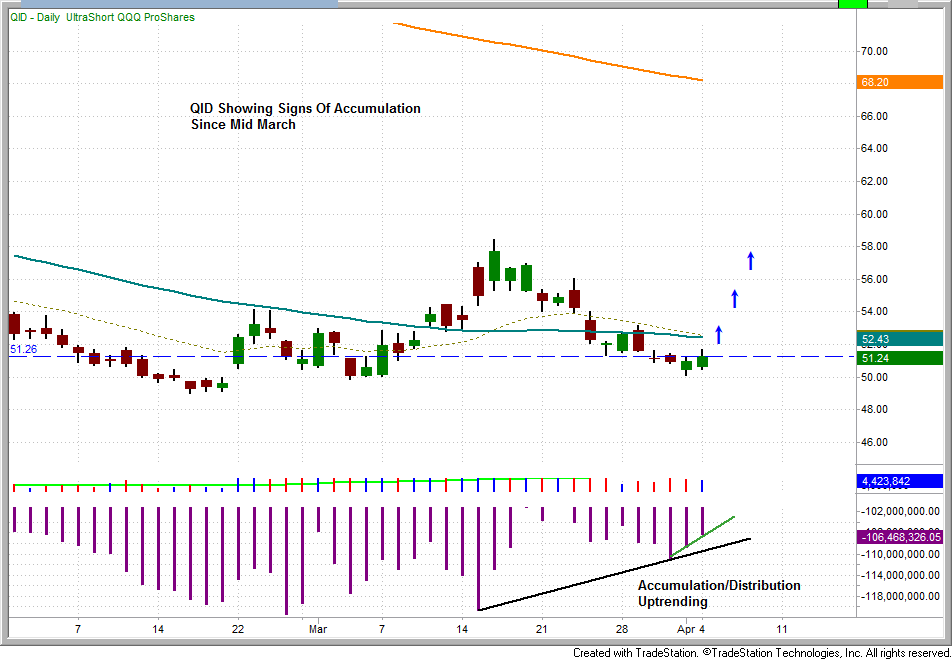Click the -118,000,000.00 indicator axis label
This screenshot has width=952, height=659.
[x=901, y=596]
